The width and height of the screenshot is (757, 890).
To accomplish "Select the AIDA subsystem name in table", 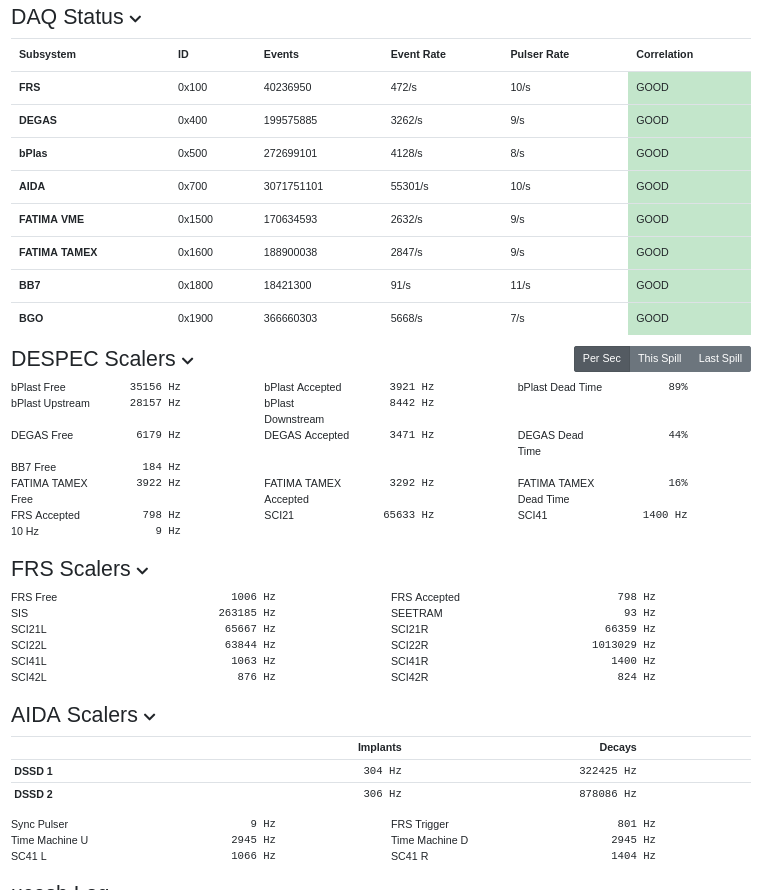I will click(32, 187).
